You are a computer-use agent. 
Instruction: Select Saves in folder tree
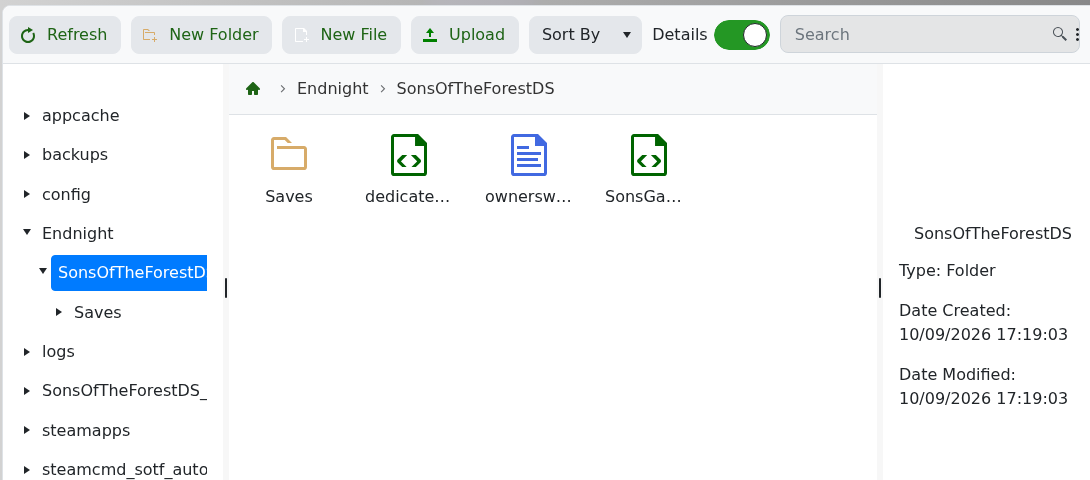(98, 312)
